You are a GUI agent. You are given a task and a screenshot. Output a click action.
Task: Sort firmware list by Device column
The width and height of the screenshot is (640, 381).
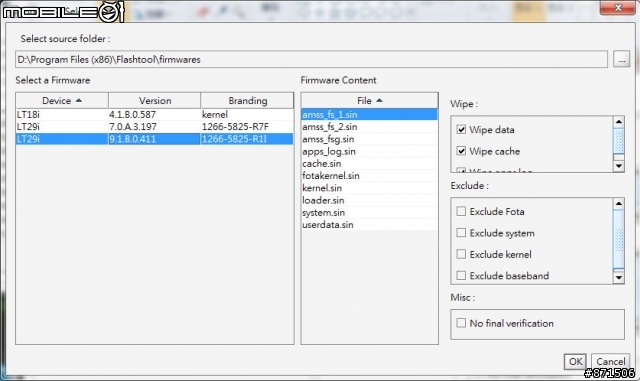point(62,100)
